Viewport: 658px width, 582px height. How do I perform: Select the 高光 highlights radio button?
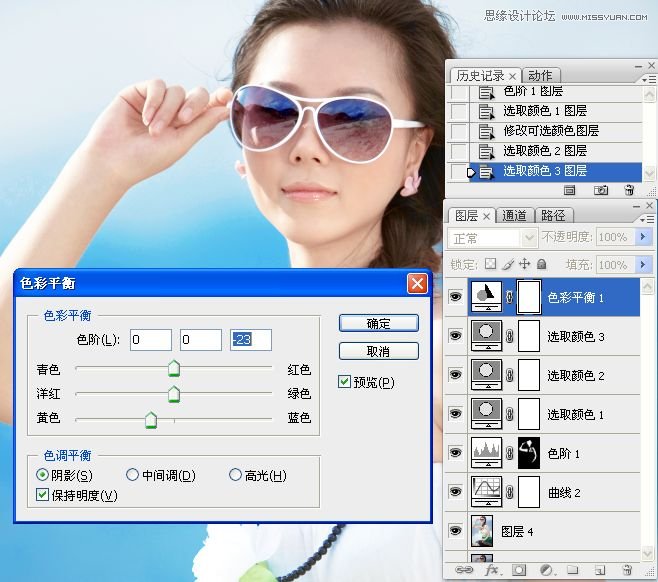click(236, 475)
